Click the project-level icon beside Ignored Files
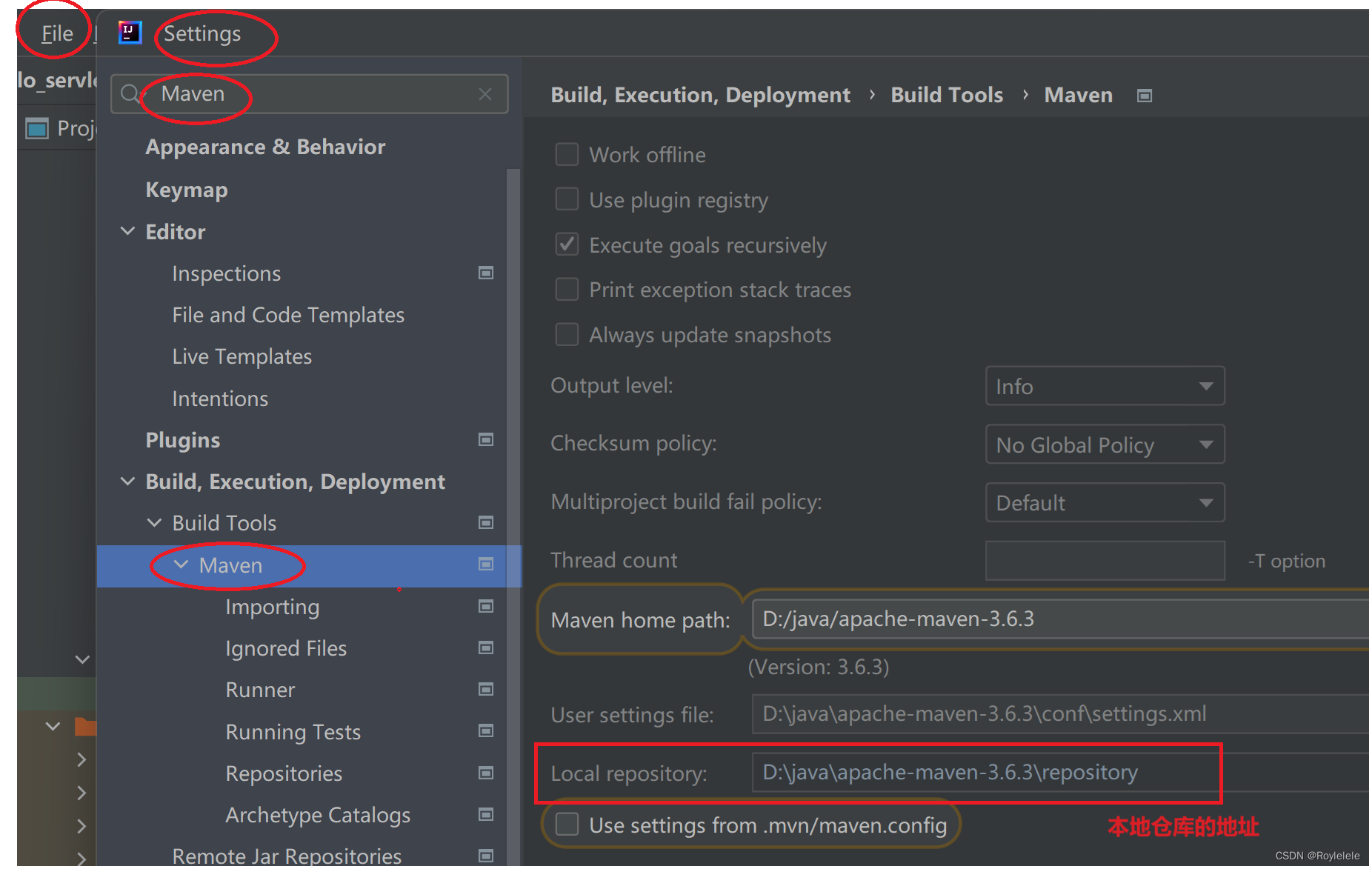 pos(486,648)
